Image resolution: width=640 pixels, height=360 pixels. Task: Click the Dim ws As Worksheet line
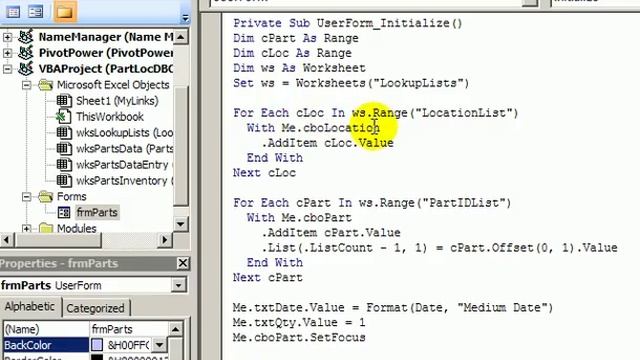(x=299, y=68)
